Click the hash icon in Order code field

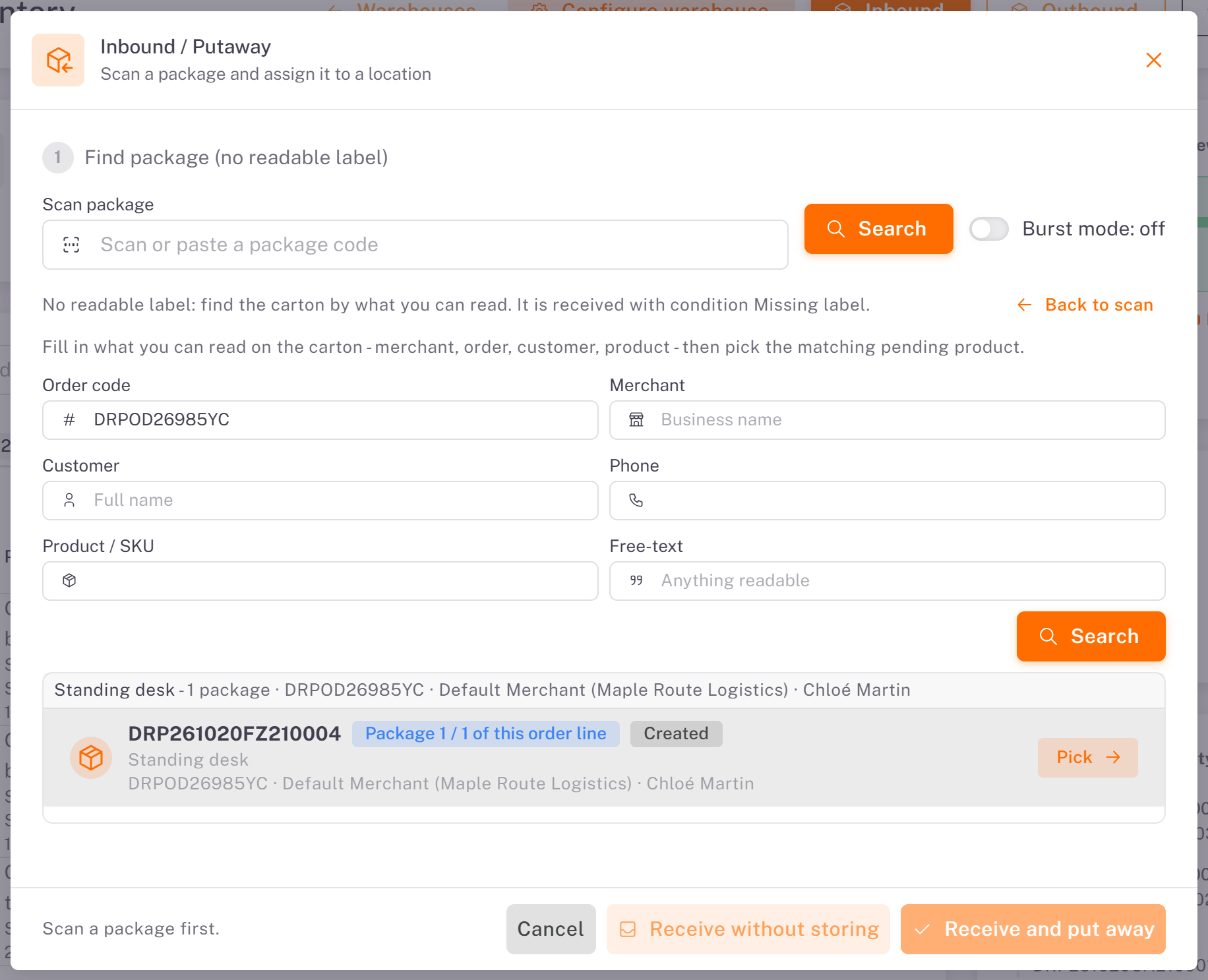(x=69, y=419)
